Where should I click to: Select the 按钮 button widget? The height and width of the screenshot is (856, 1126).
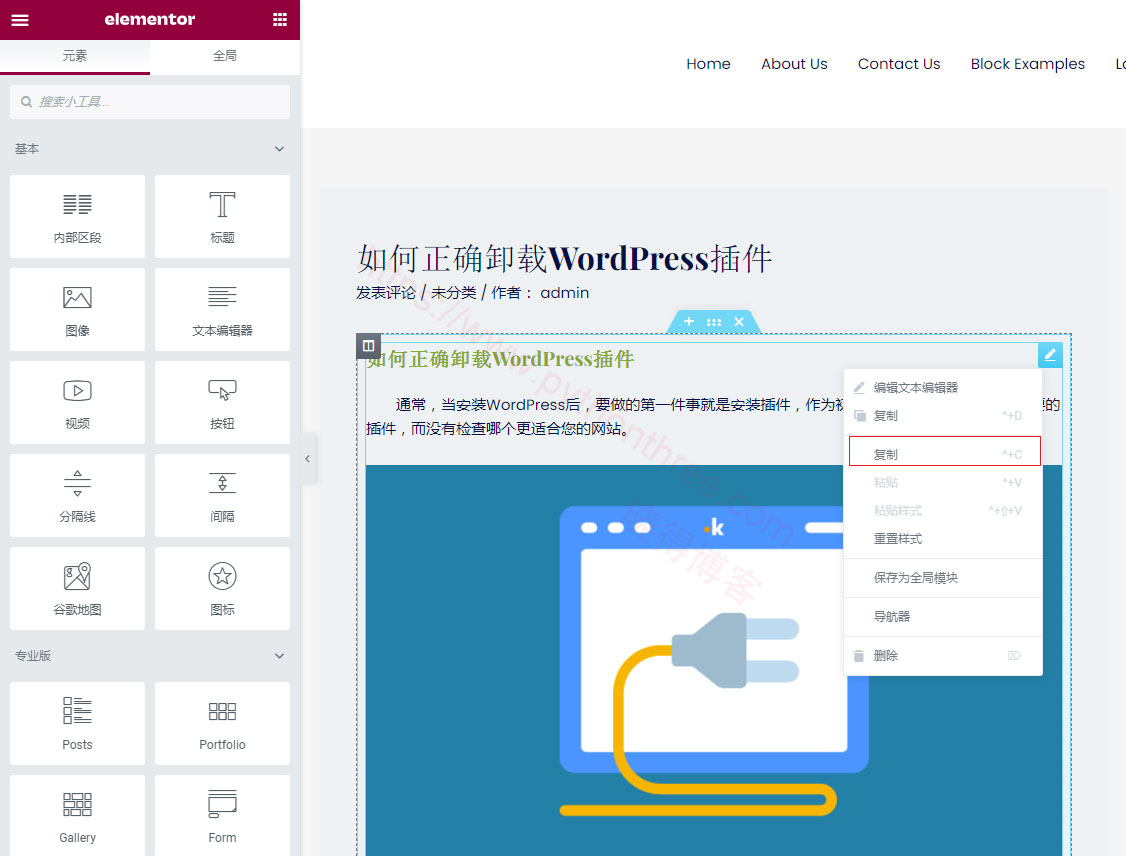point(223,402)
